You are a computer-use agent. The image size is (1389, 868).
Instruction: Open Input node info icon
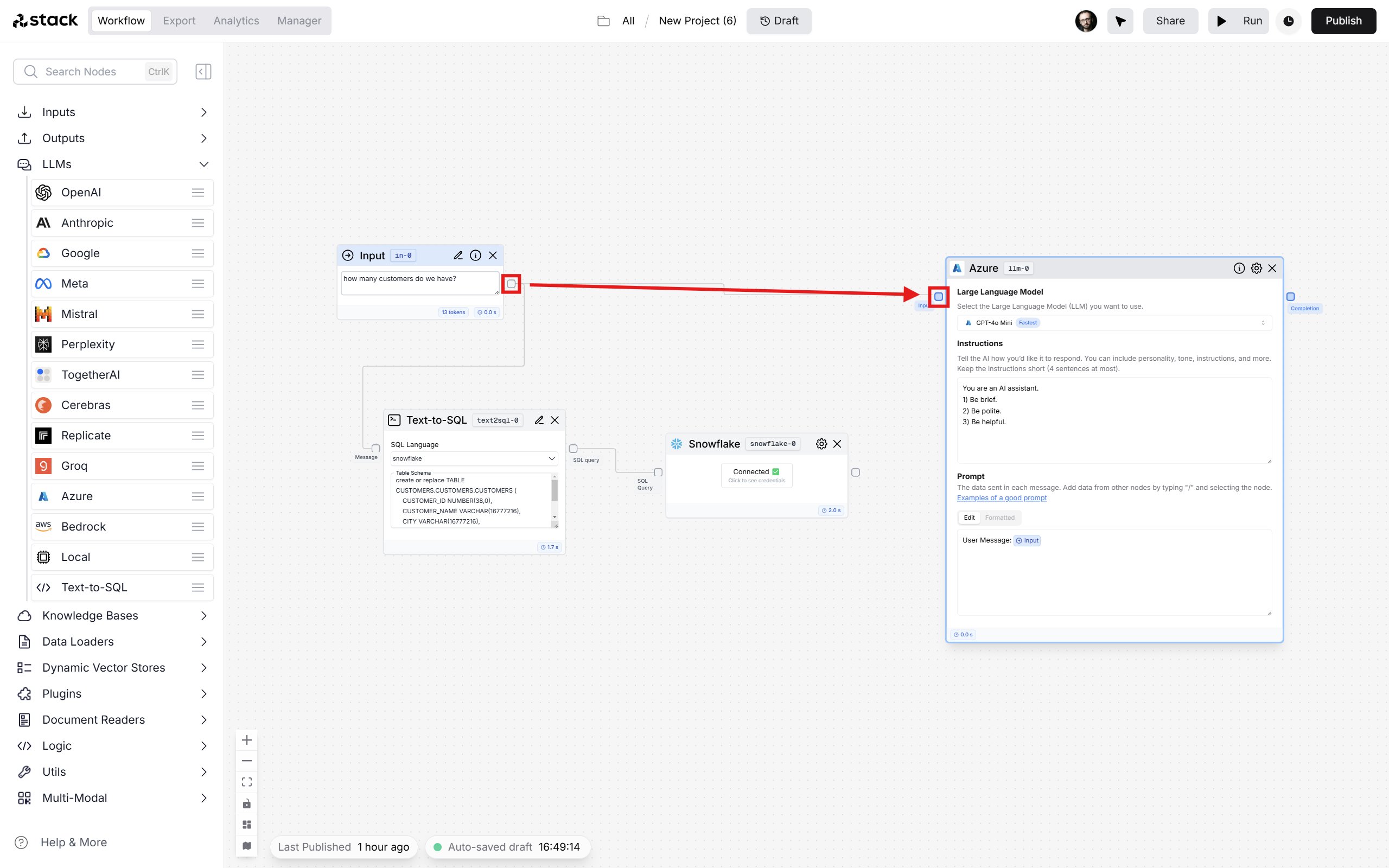[x=475, y=256]
